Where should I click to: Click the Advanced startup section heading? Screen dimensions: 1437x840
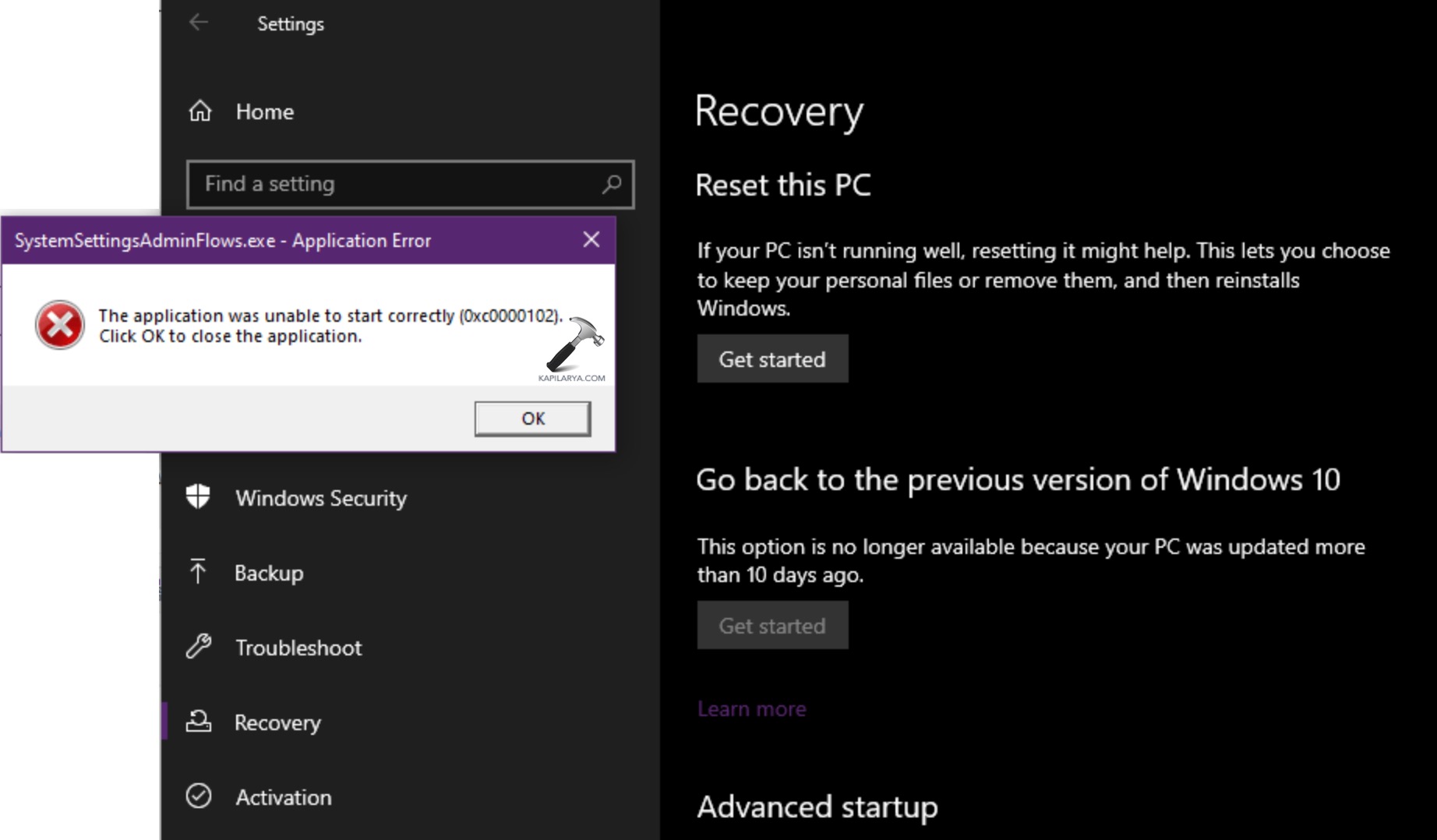pyautogui.click(x=817, y=807)
